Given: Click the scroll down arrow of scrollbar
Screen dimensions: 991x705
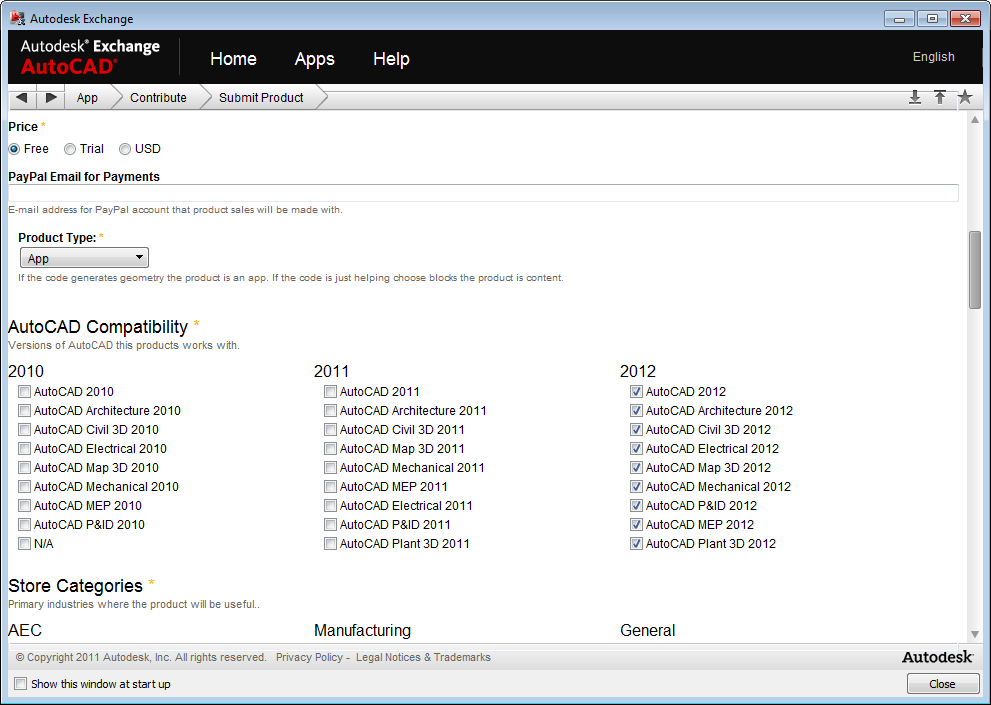Looking at the screenshot, I should click(975, 634).
